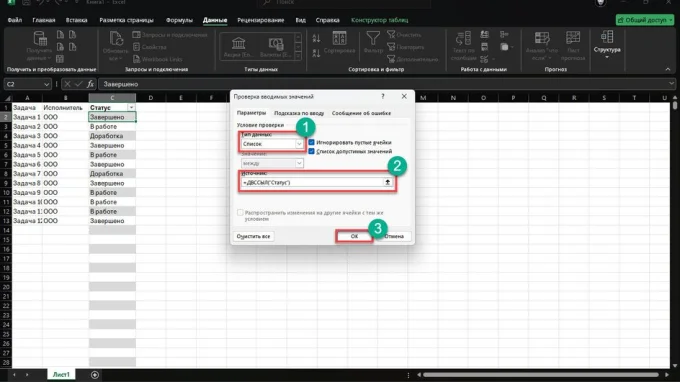The width and height of the screenshot is (680, 382).
Task: Sort ascending A to Z
Action: coord(316,38)
